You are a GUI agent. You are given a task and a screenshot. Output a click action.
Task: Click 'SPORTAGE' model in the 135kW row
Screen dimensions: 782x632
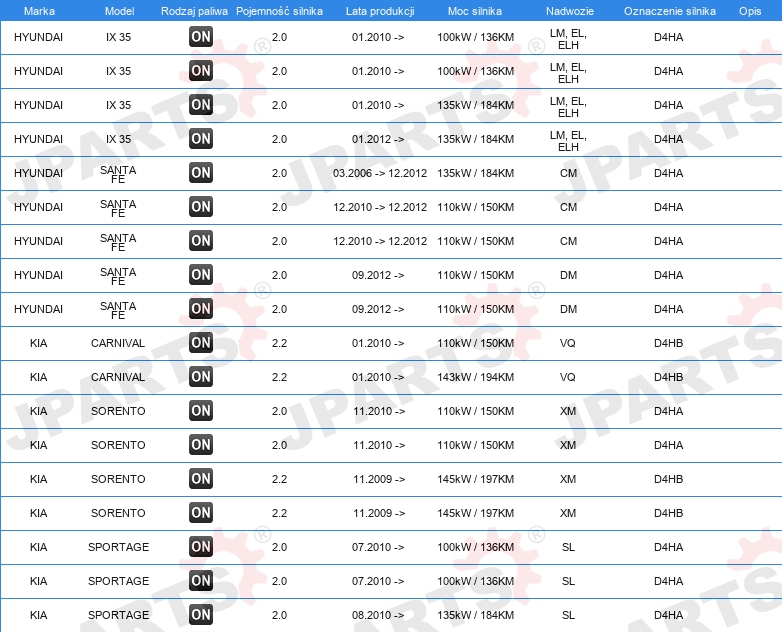click(118, 615)
